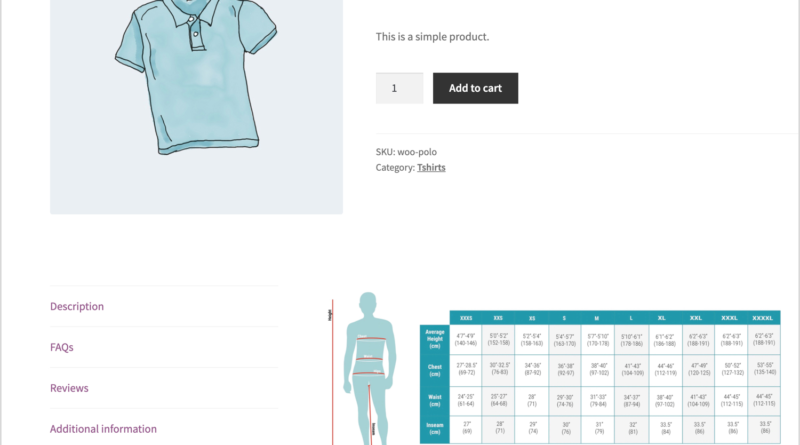This screenshot has height=445, width=800.
Task: Click the XXXS size column header
Action: click(x=465, y=317)
